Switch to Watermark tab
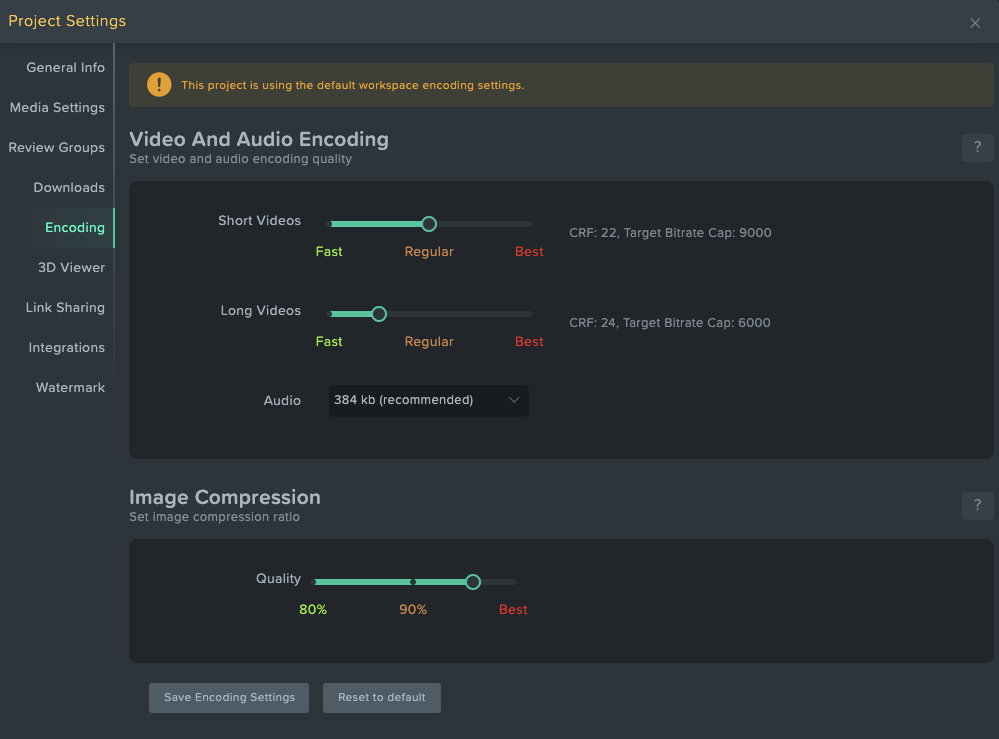 point(70,387)
